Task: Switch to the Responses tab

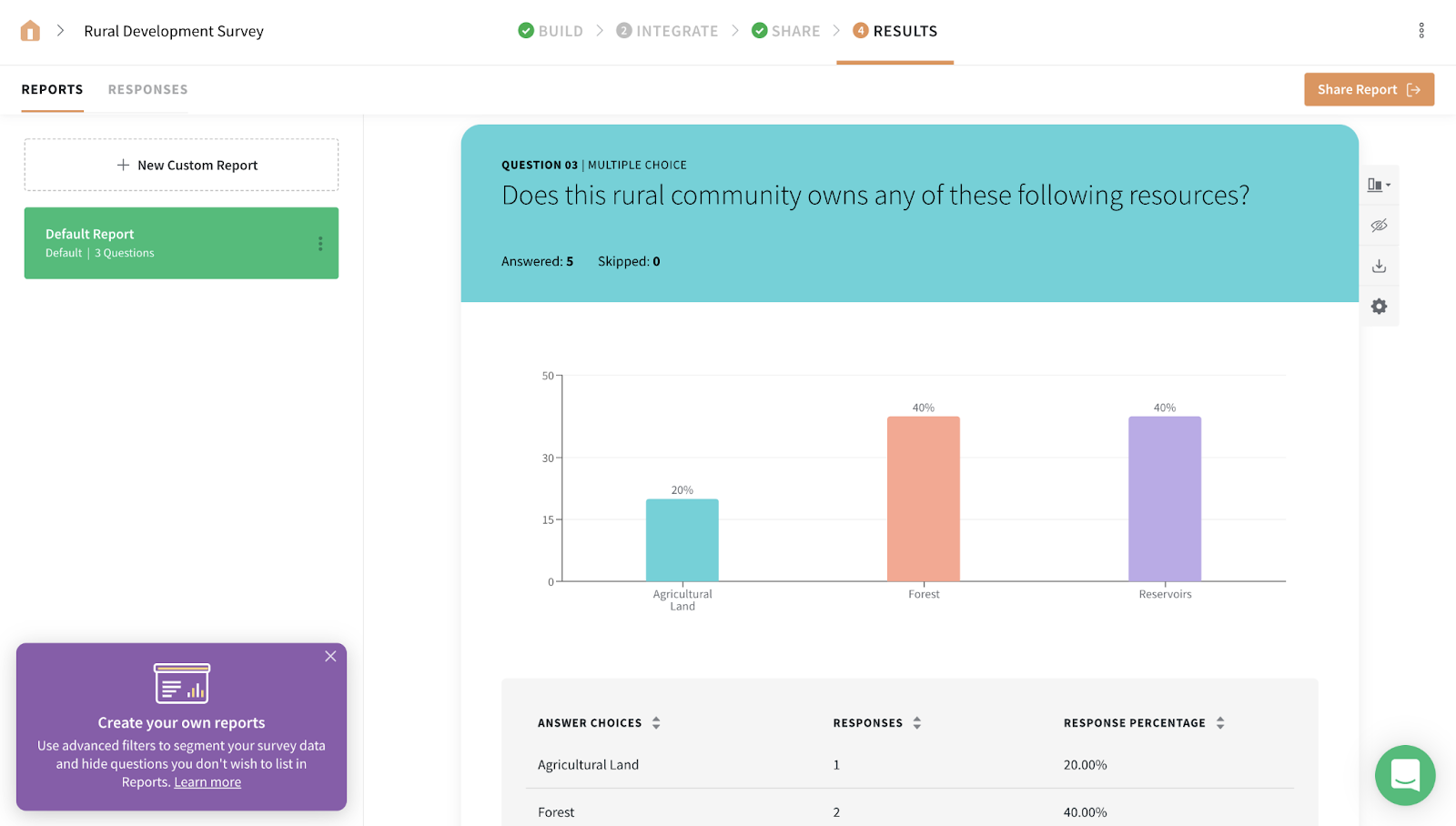Action: (147, 89)
